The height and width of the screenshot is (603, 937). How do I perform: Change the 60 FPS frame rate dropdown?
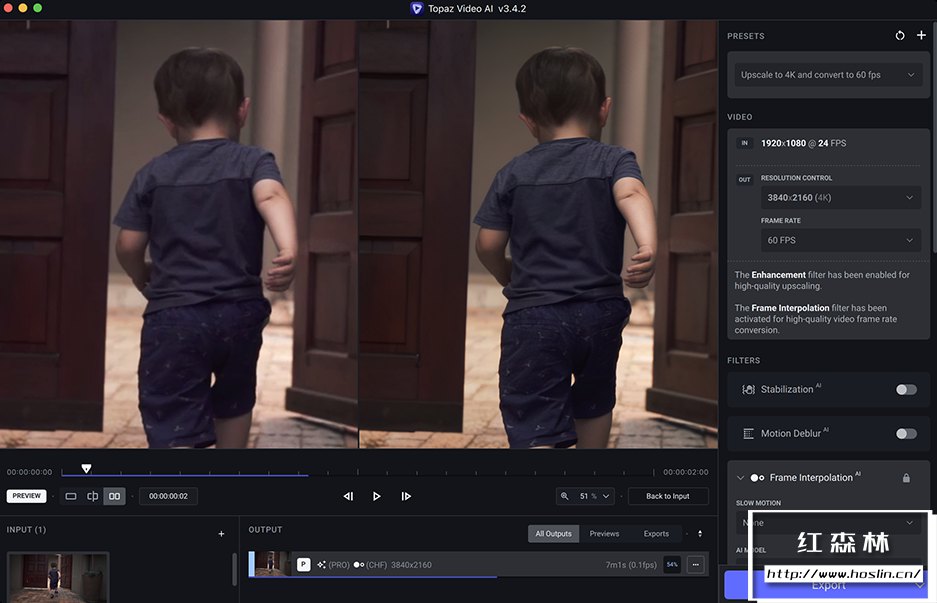tap(840, 240)
